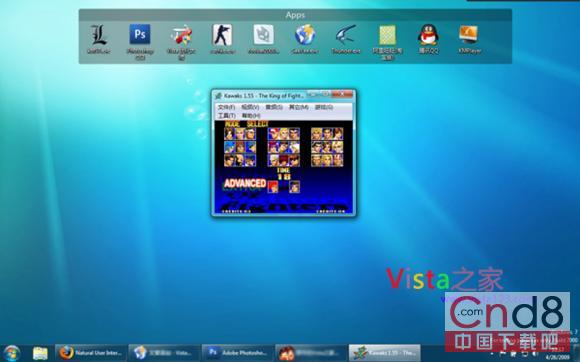The width and height of the screenshot is (580, 362).
Task: Click the Kawaks window title bar icon
Action: click(x=218, y=96)
